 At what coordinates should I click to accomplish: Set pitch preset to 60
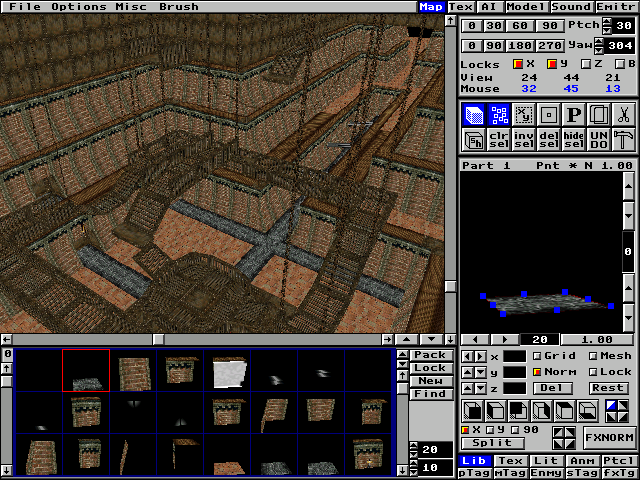coord(520,26)
